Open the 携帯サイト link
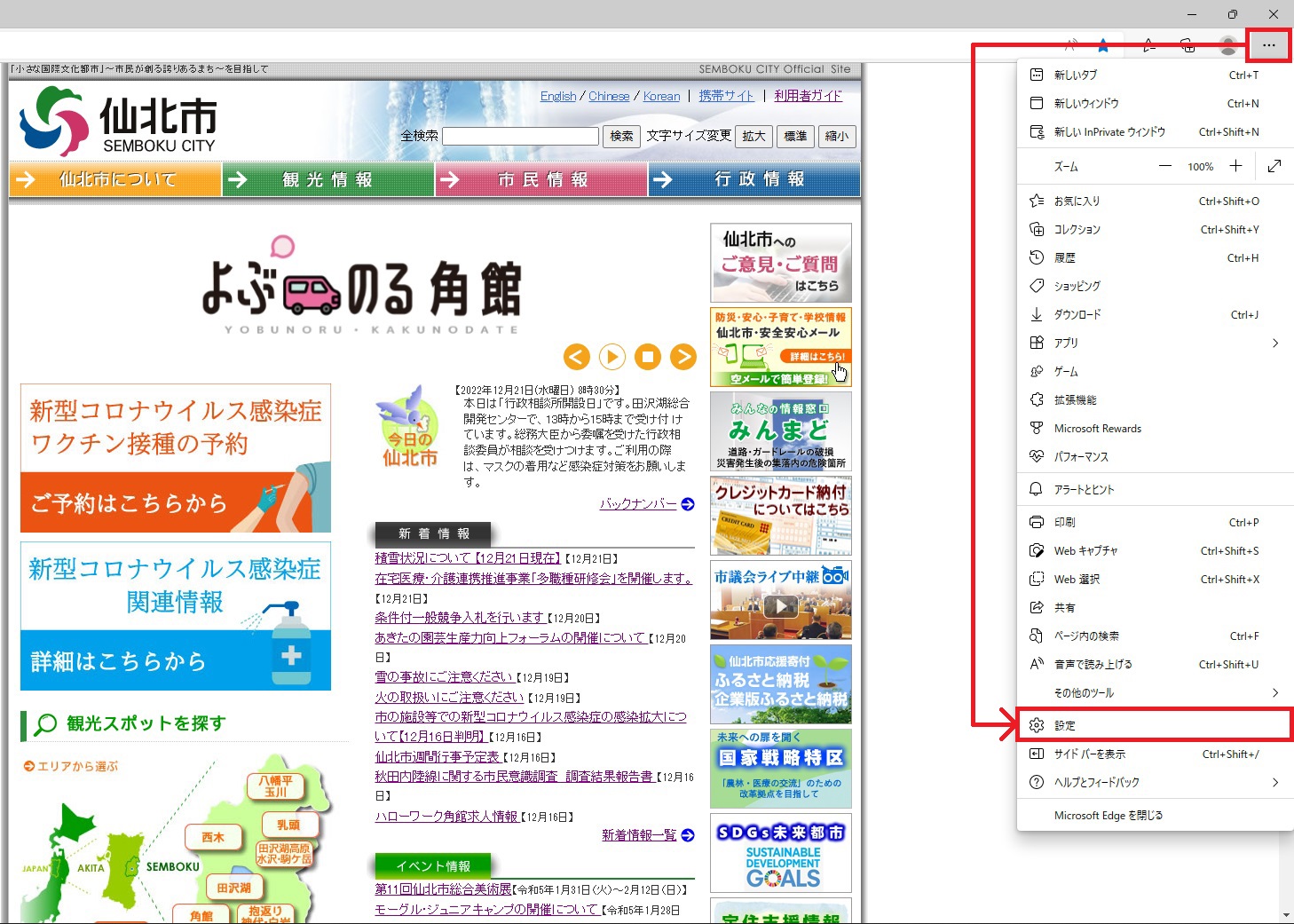This screenshot has width=1294, height=924. point(726,96)
